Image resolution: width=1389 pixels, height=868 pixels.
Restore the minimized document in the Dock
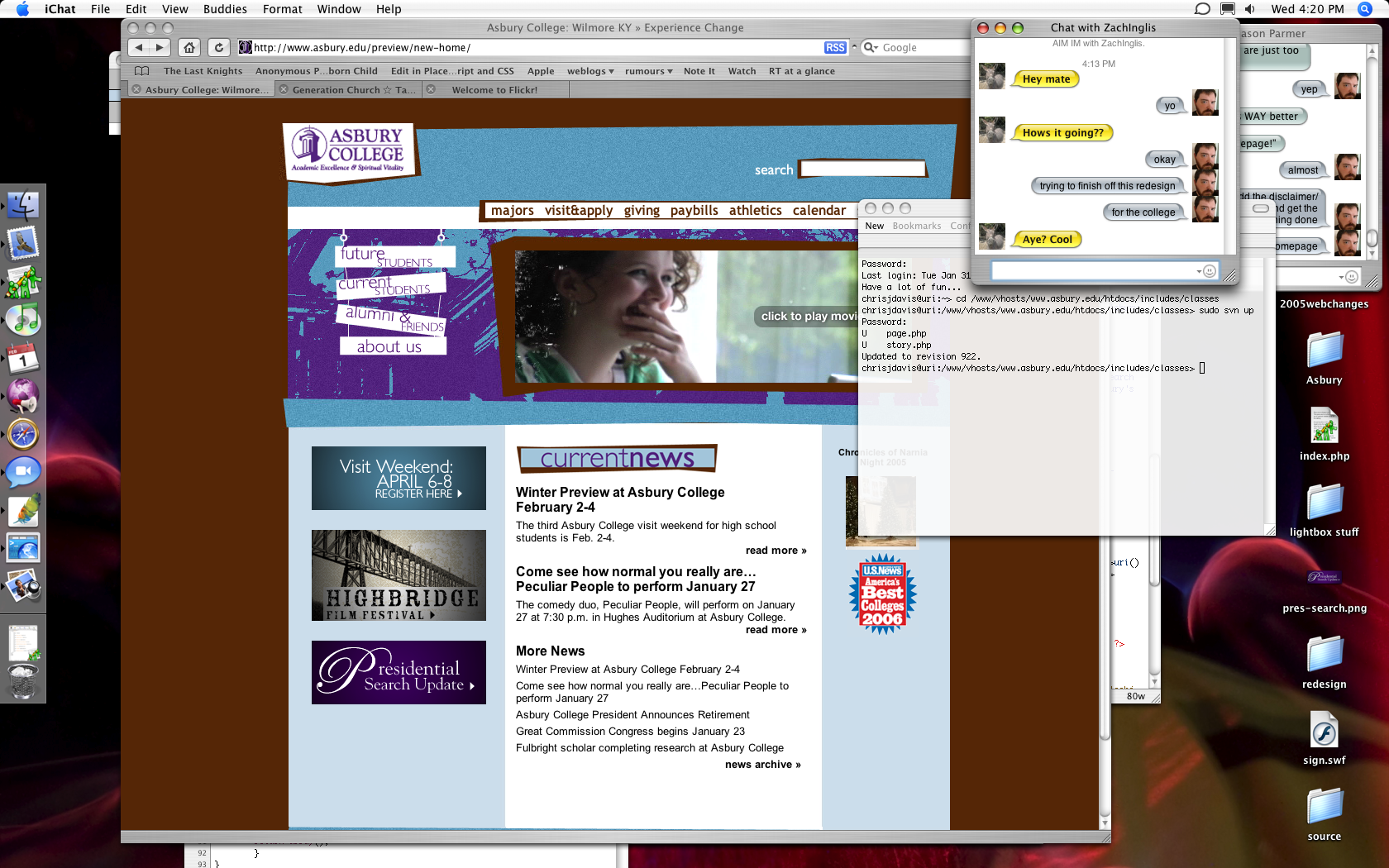pos(23,643)
